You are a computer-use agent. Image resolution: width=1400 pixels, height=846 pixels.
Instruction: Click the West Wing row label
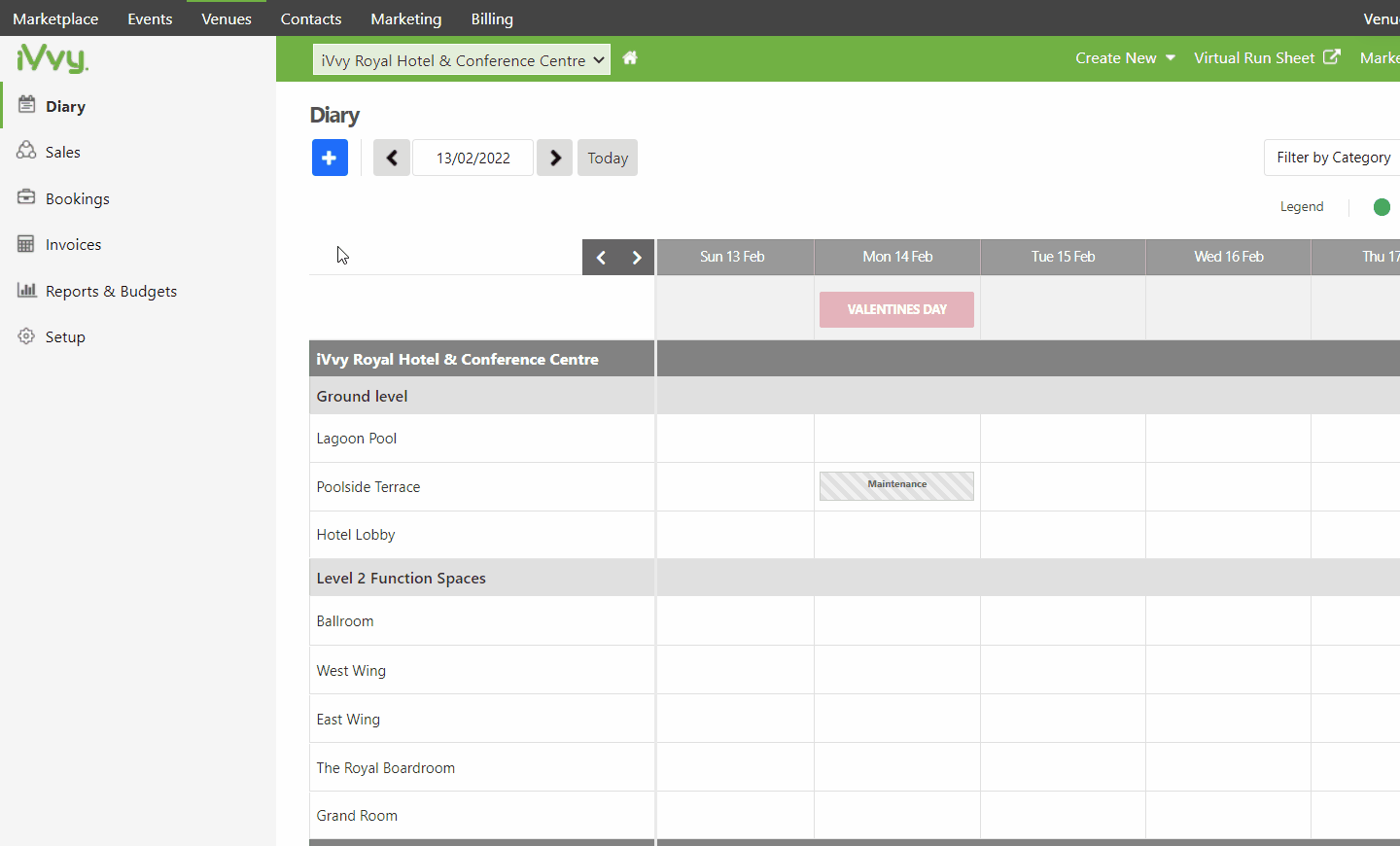coord(351,671)
